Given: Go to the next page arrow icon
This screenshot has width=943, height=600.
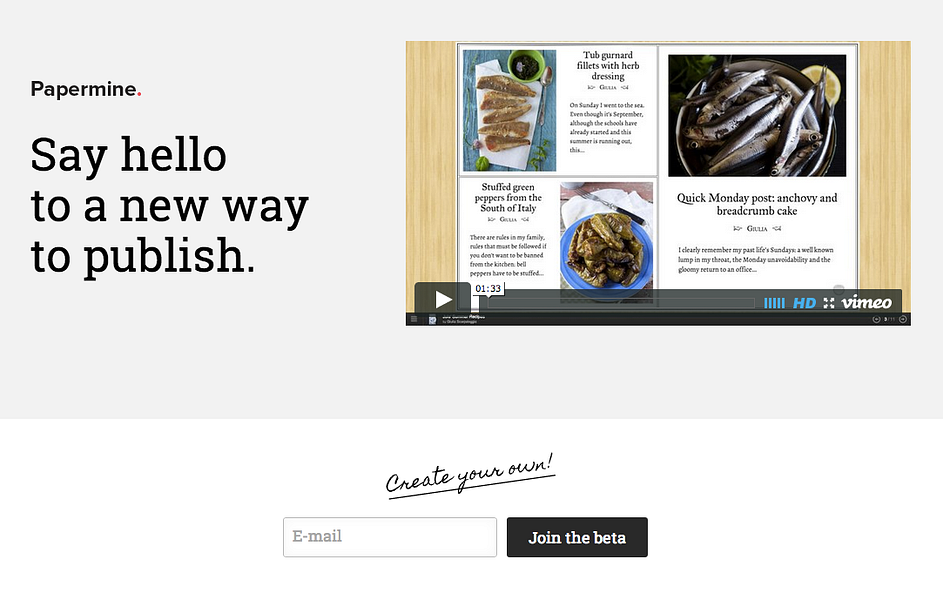Looking at the screenshot, I should click(902, 319).
